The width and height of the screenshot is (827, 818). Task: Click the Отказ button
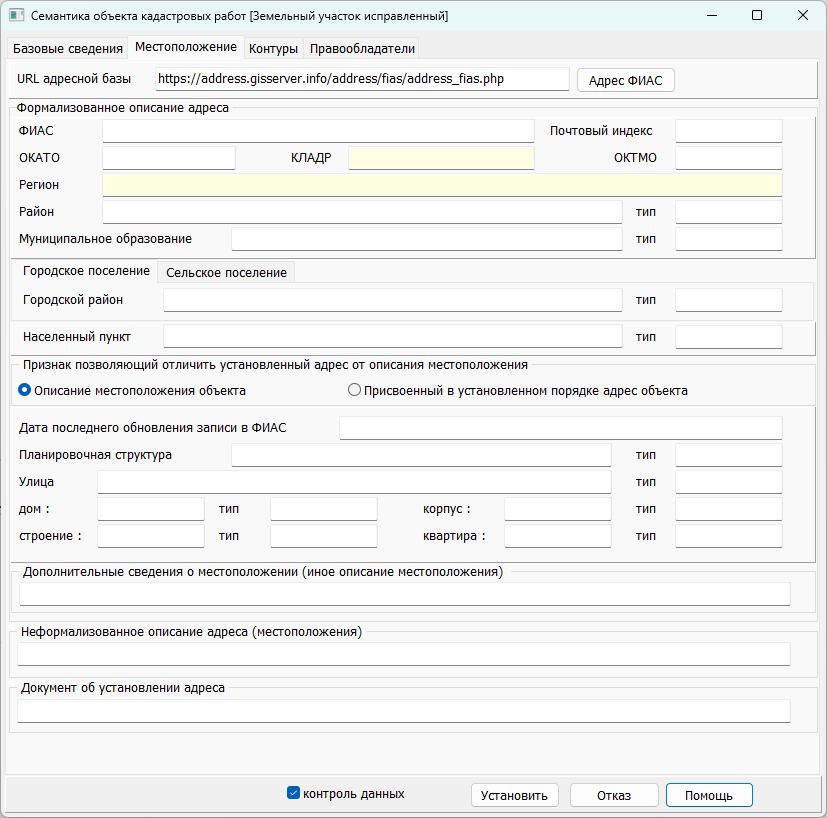pos(614,795)
